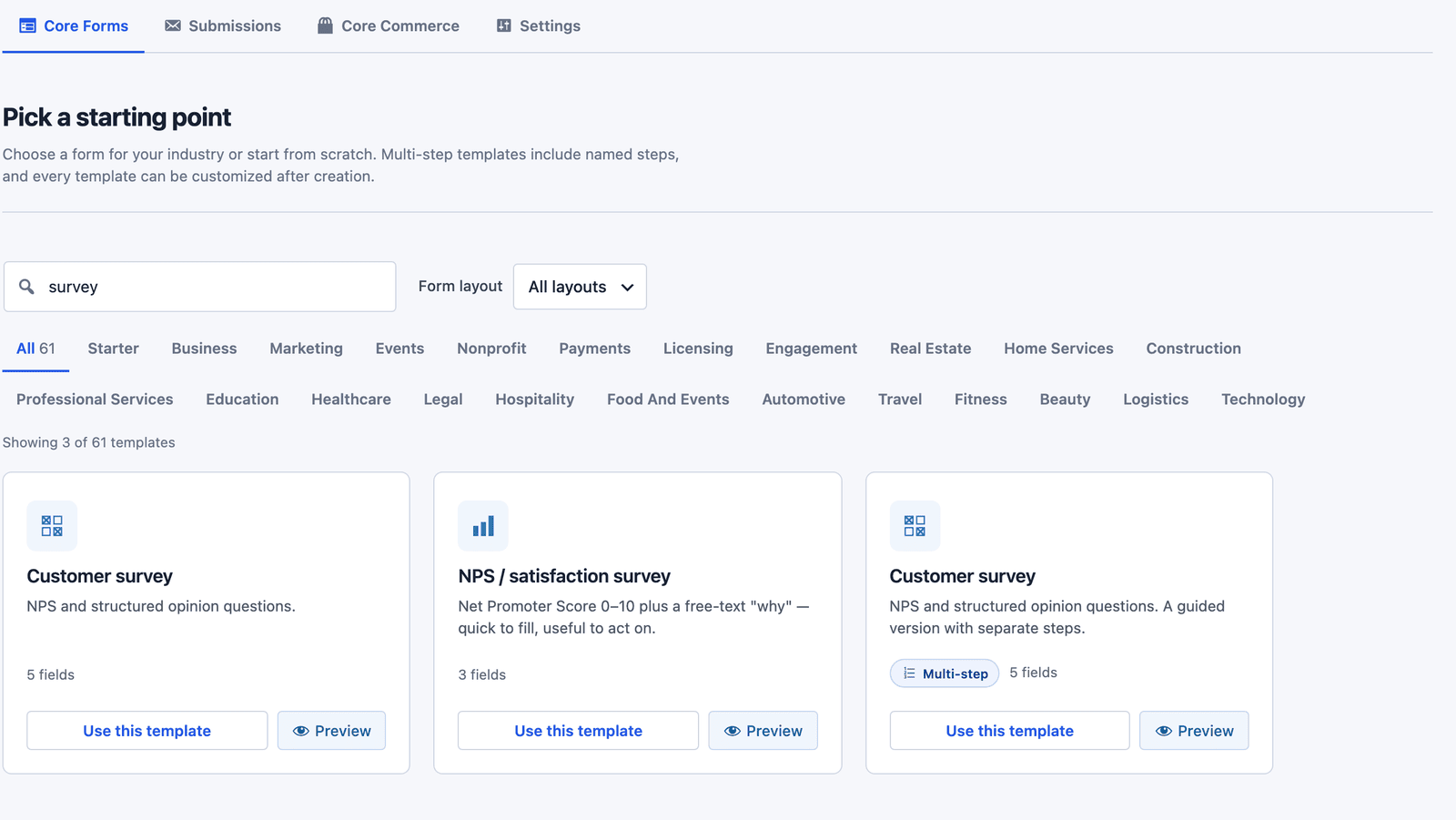Viewport: 1456px width, 820px height.
Task: Click the '3 fields' label
Action: point(482,674)
